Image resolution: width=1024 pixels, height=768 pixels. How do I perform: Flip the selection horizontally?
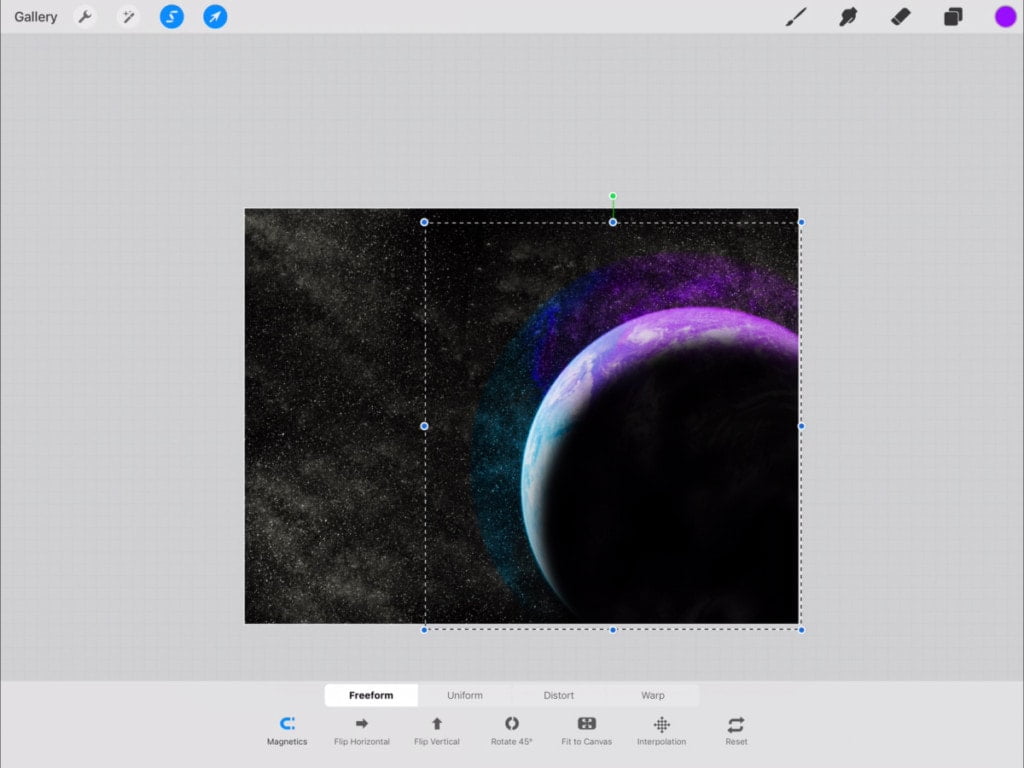[x=362, y=729]
